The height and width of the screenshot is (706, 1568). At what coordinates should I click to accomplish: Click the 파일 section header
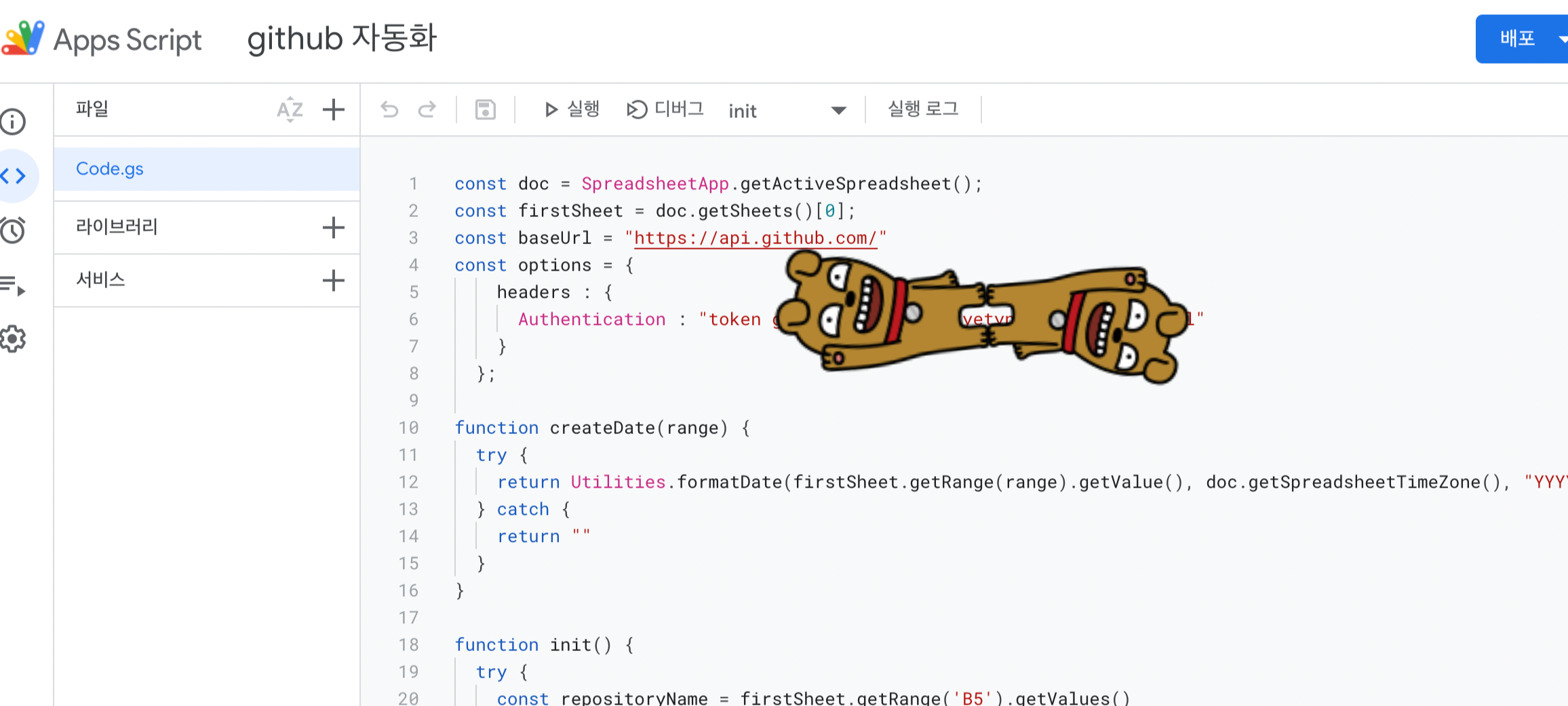[92, 109]
